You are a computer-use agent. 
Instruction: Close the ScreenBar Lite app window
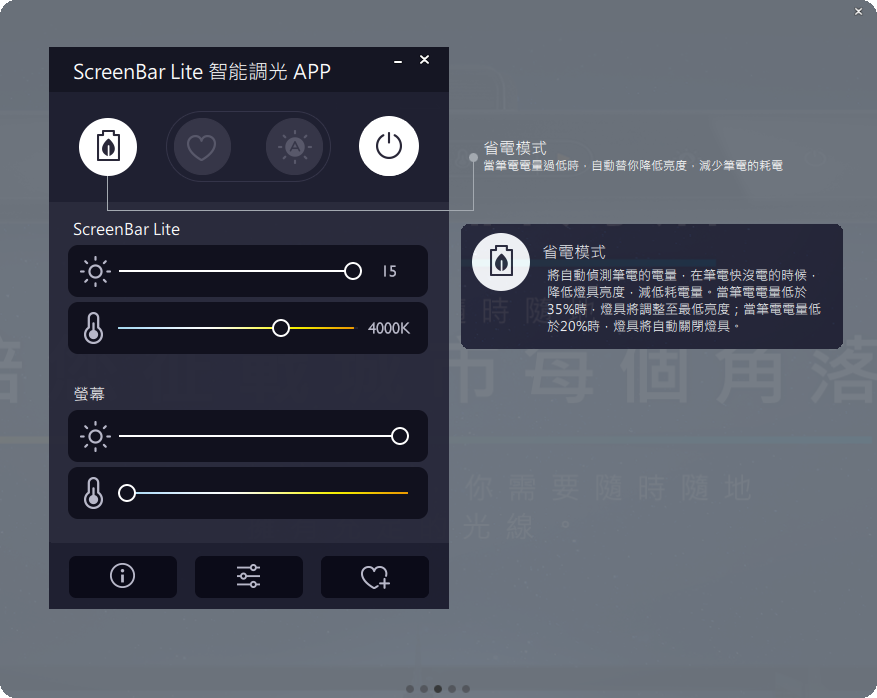click(425, 60)
